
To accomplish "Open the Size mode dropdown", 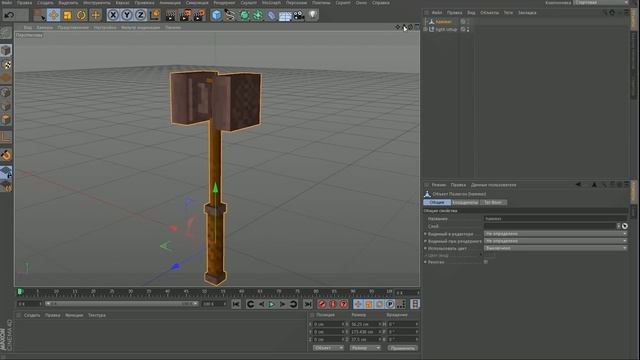I will tap(365, 348).
